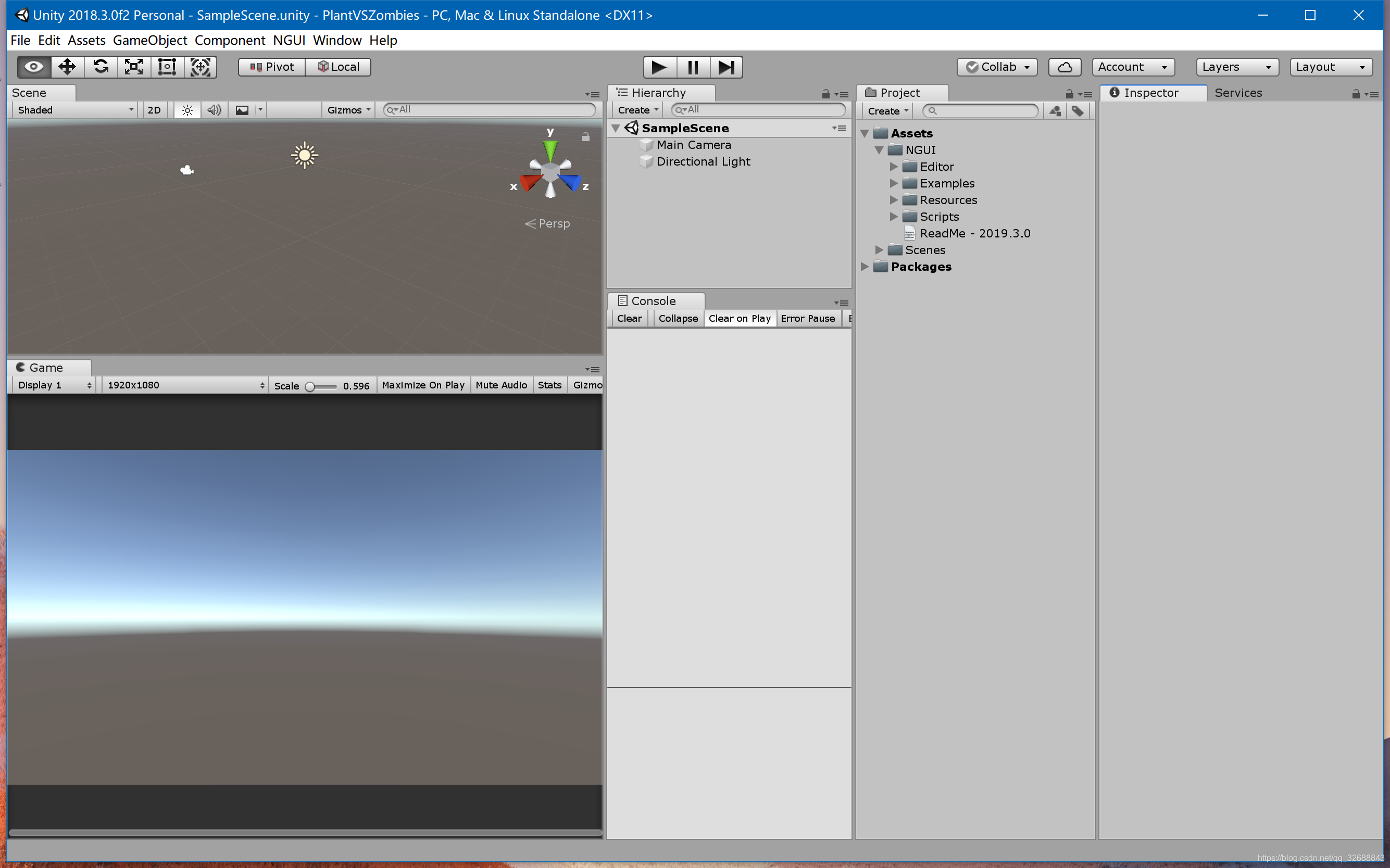Open the Layers dropdown
The height and width of the screenshot is (868, 1390).
pos(1237,67)
